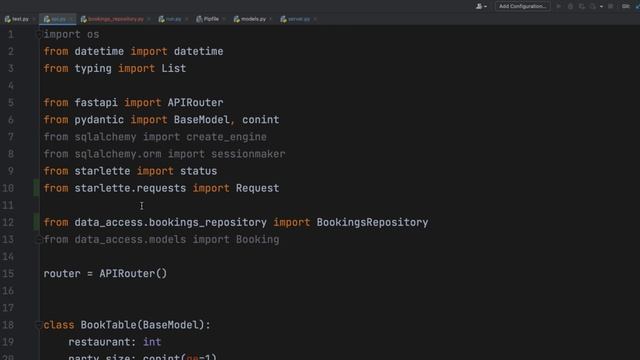Click the green change marker at line 12
The width and height of the screenshot is (640, 360).
click(36, 222)
